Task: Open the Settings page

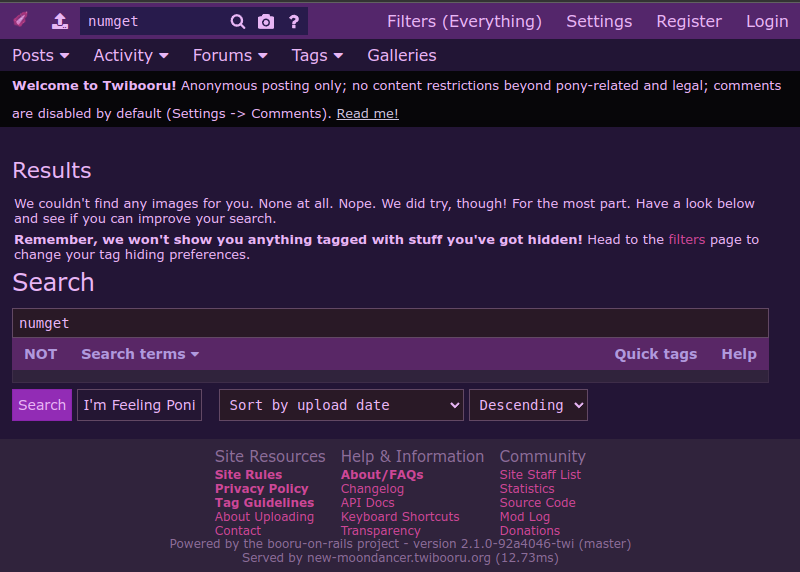Action: click(599, 21)
